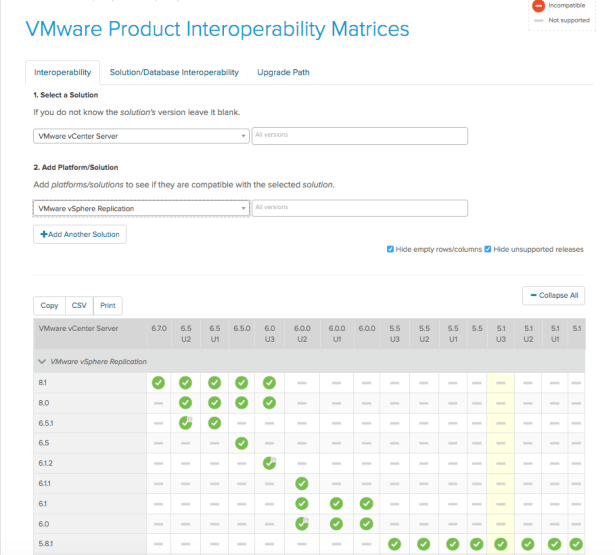Viewport: 615px width, 555px height.
Task: Export the matrix with CSV button
Action: click(79, 305)
